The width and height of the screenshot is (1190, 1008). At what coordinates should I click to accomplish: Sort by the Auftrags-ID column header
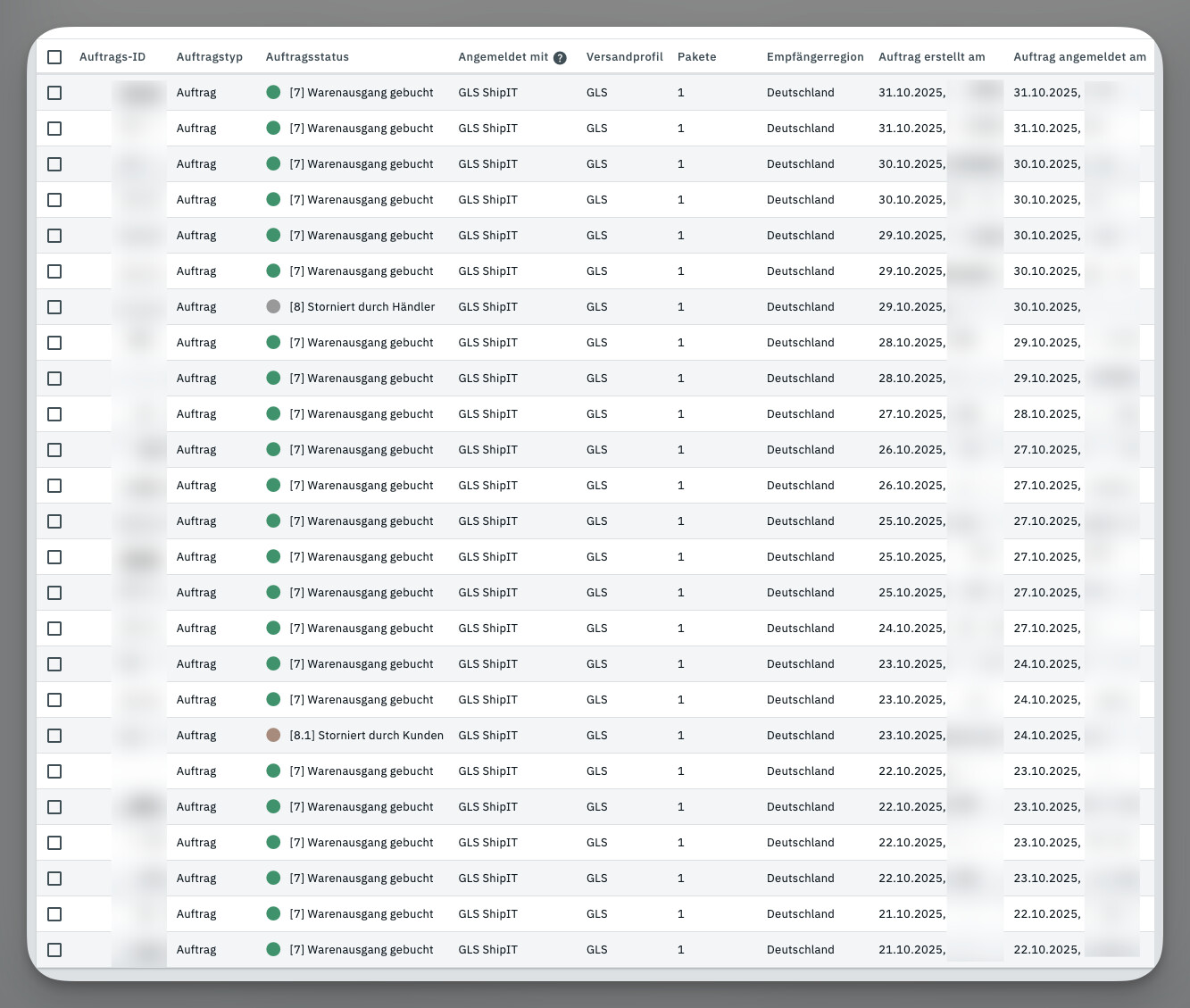click(x=112, y=57)
